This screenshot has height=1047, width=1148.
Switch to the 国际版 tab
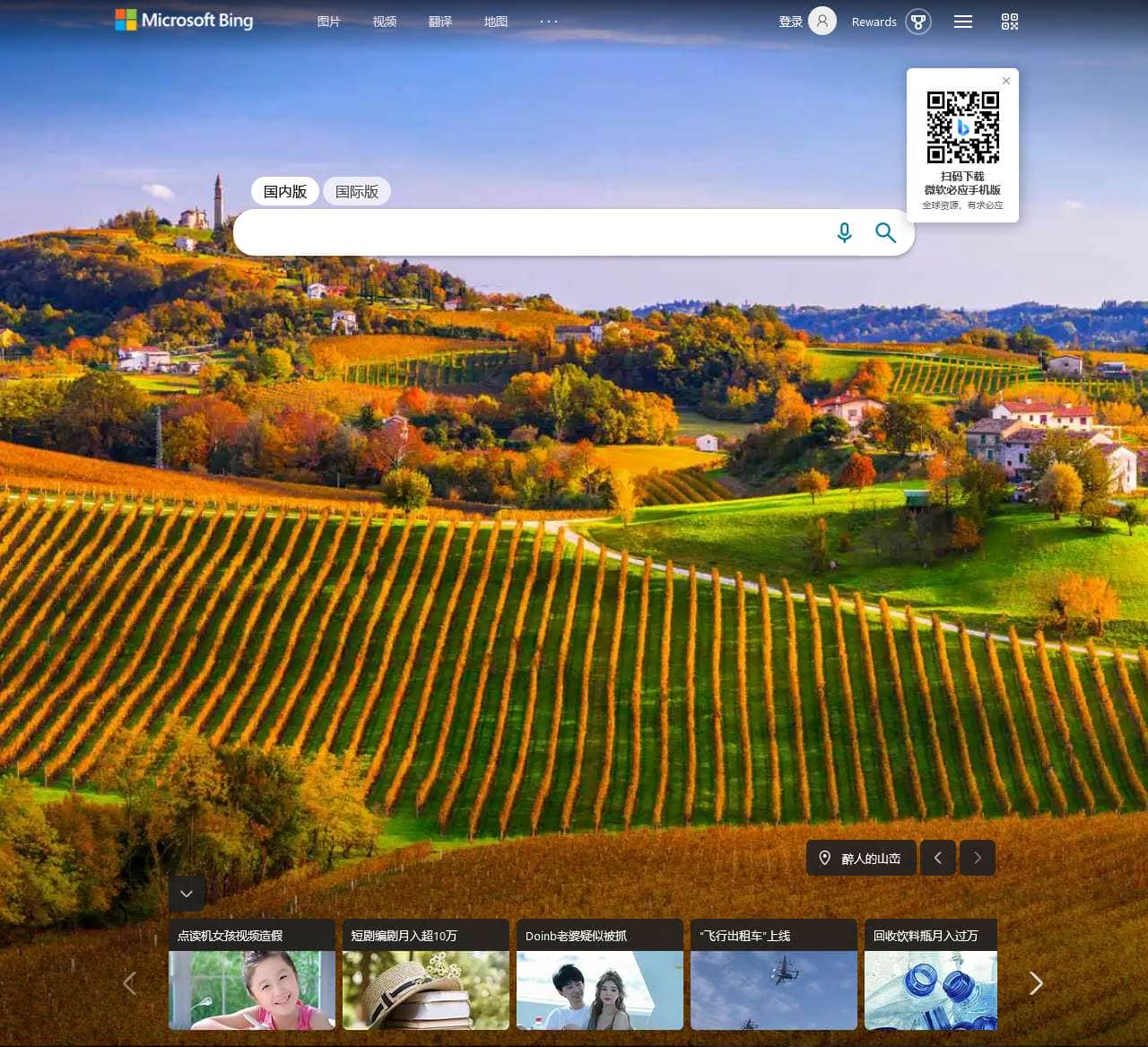click(357, 191)
